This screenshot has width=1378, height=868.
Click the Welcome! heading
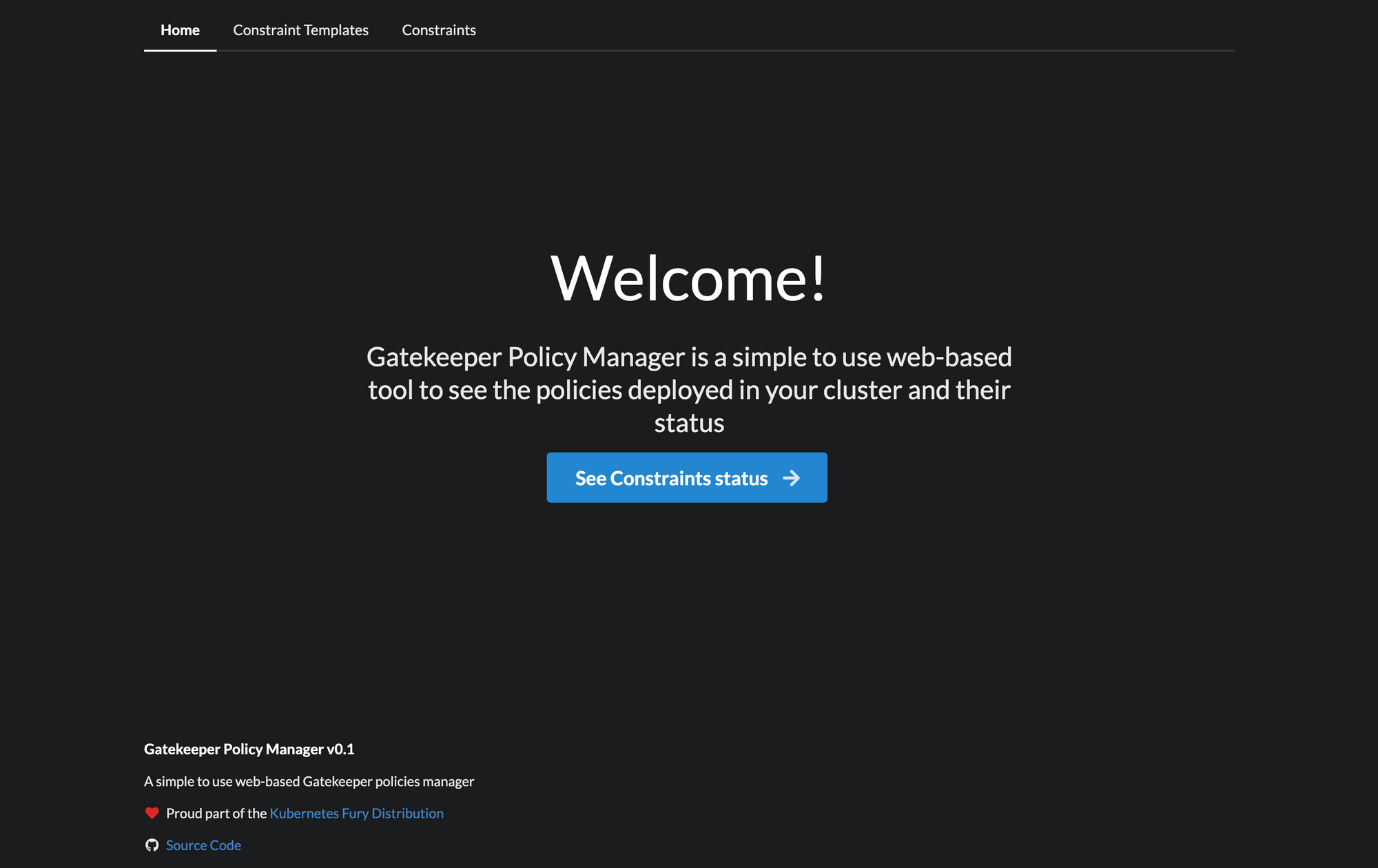click(x=688, y=278)
